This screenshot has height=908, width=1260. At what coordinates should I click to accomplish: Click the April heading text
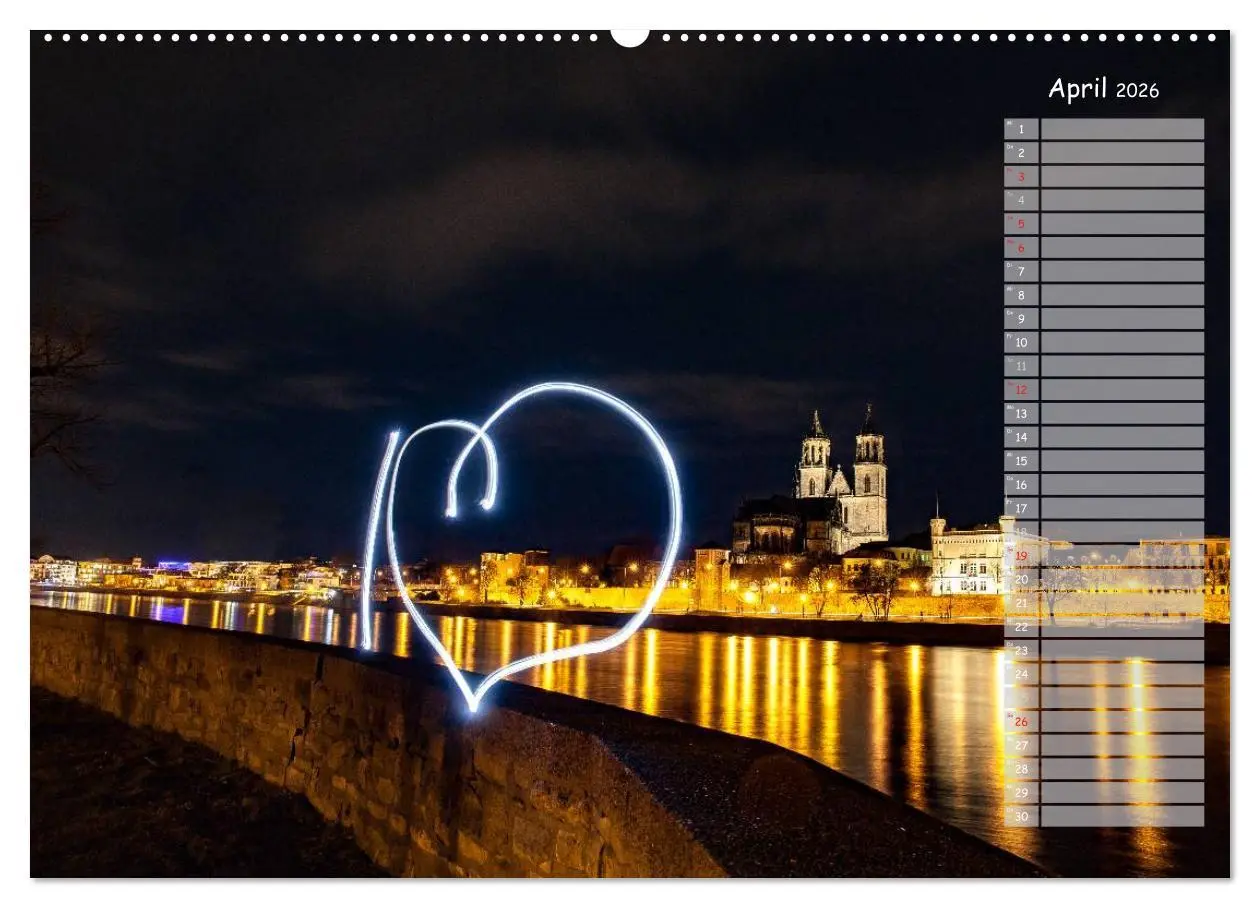click(x=1078, y=89)
